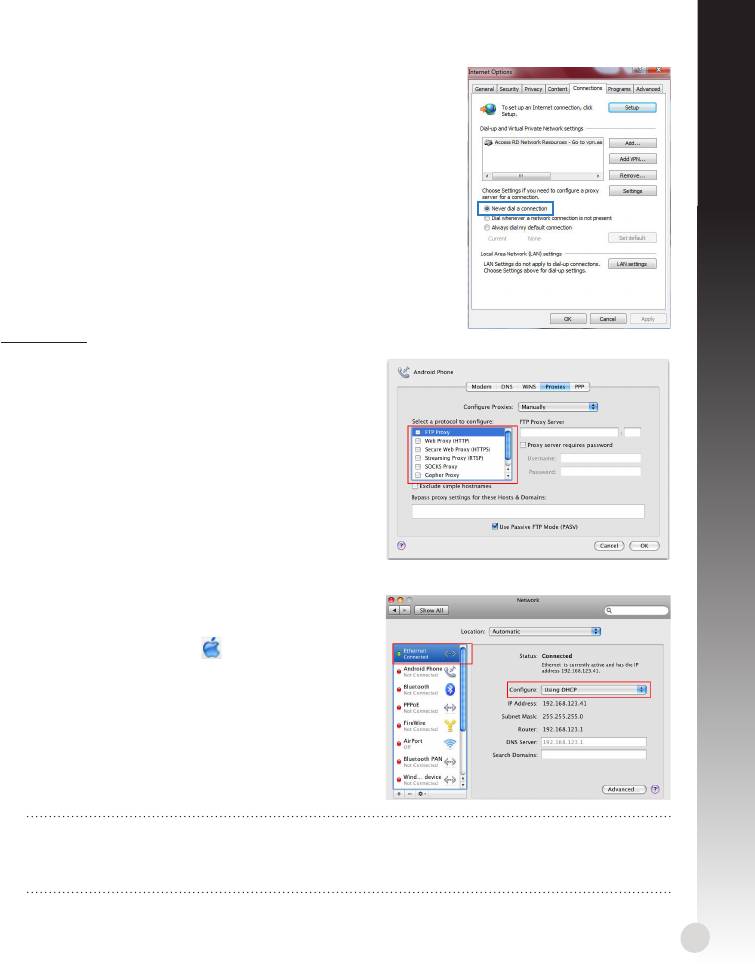Open help in the Network window

[655, 789]
